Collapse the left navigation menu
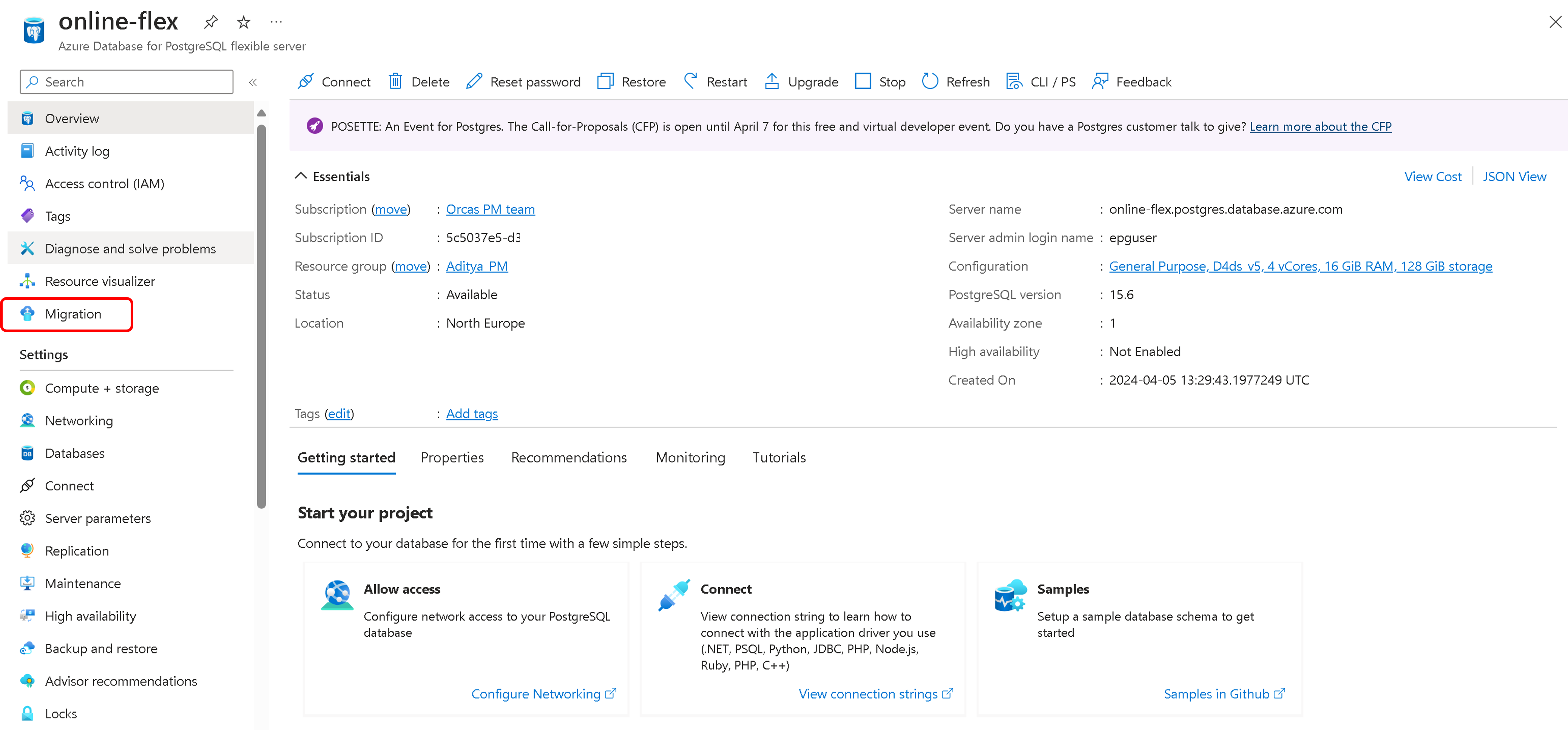This screenshot has height=730, width=1568. pos(253,82)
